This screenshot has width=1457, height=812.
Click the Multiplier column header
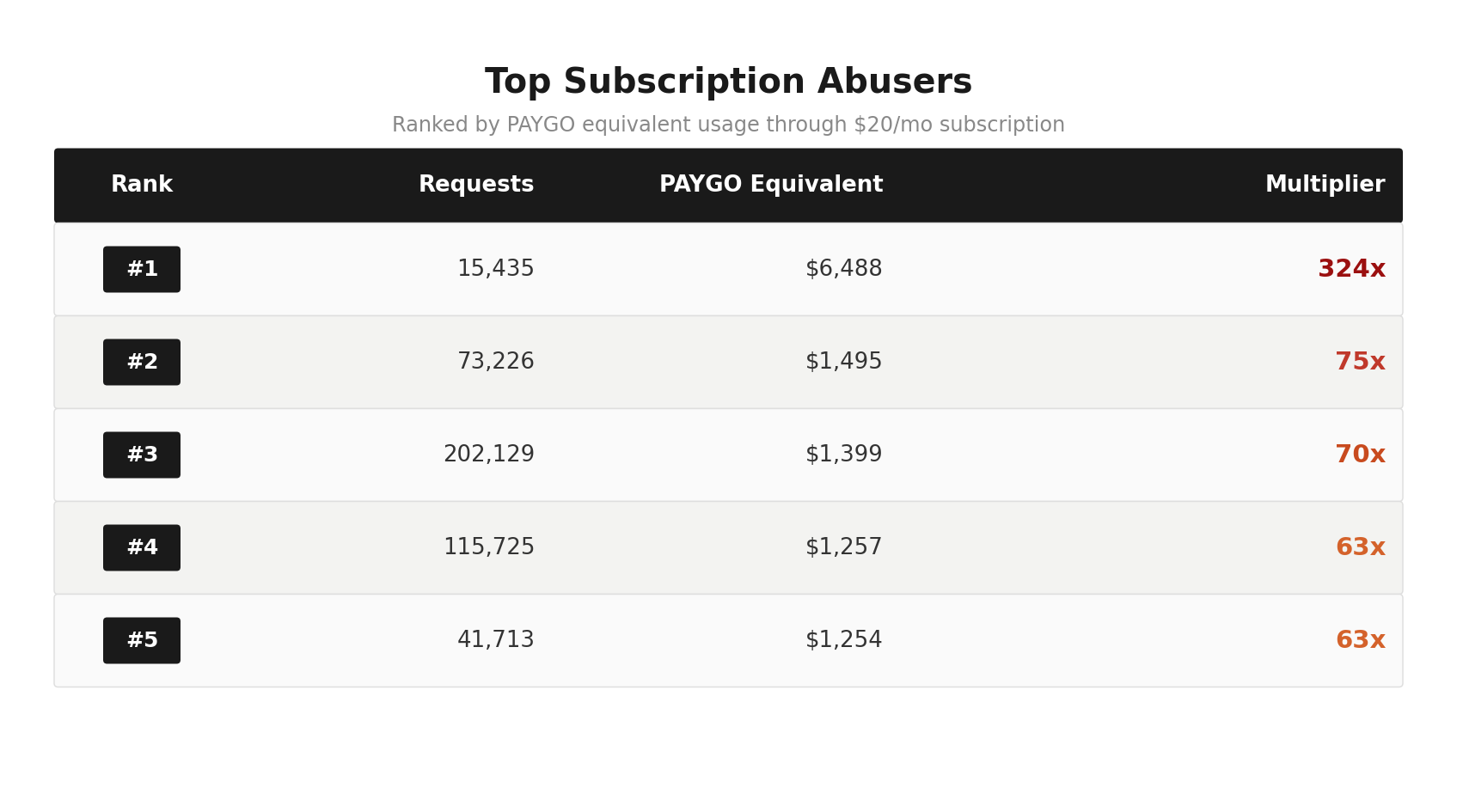point(1325,185)
